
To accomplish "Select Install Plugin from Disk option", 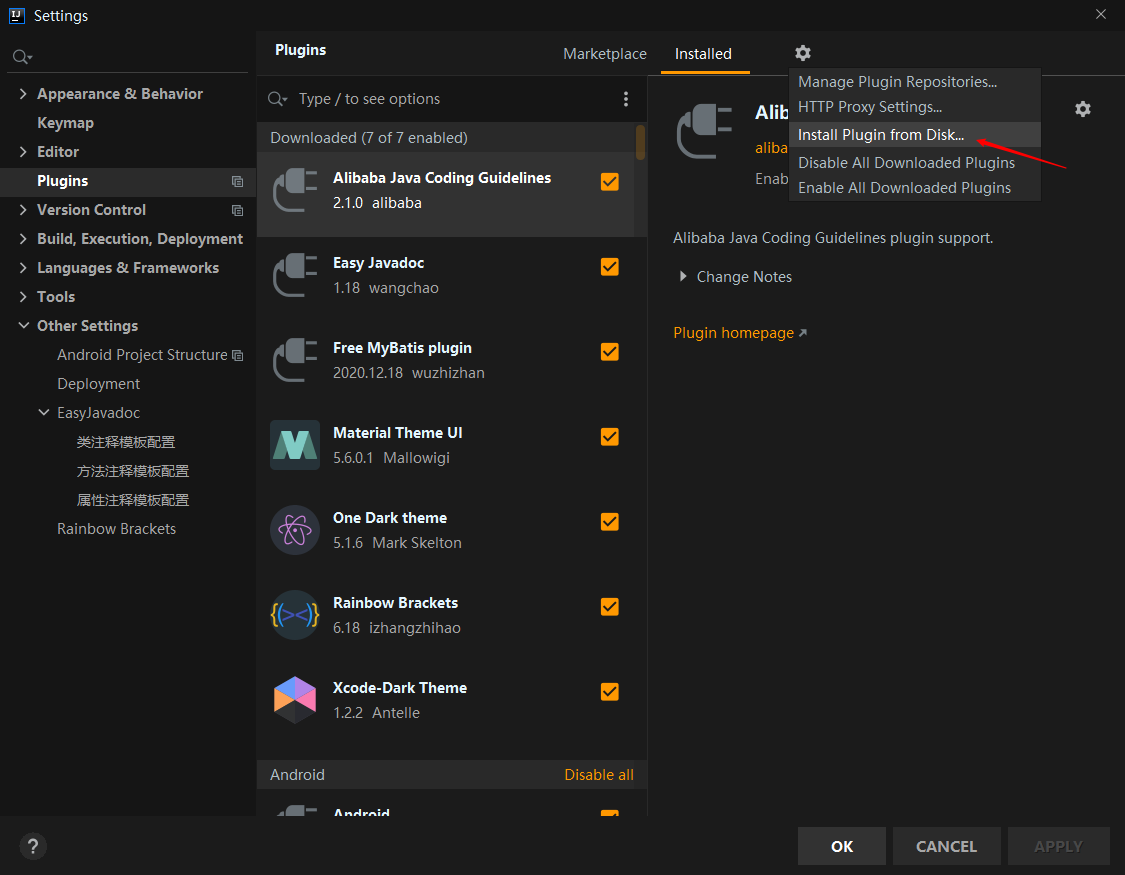I will point(915,135).
